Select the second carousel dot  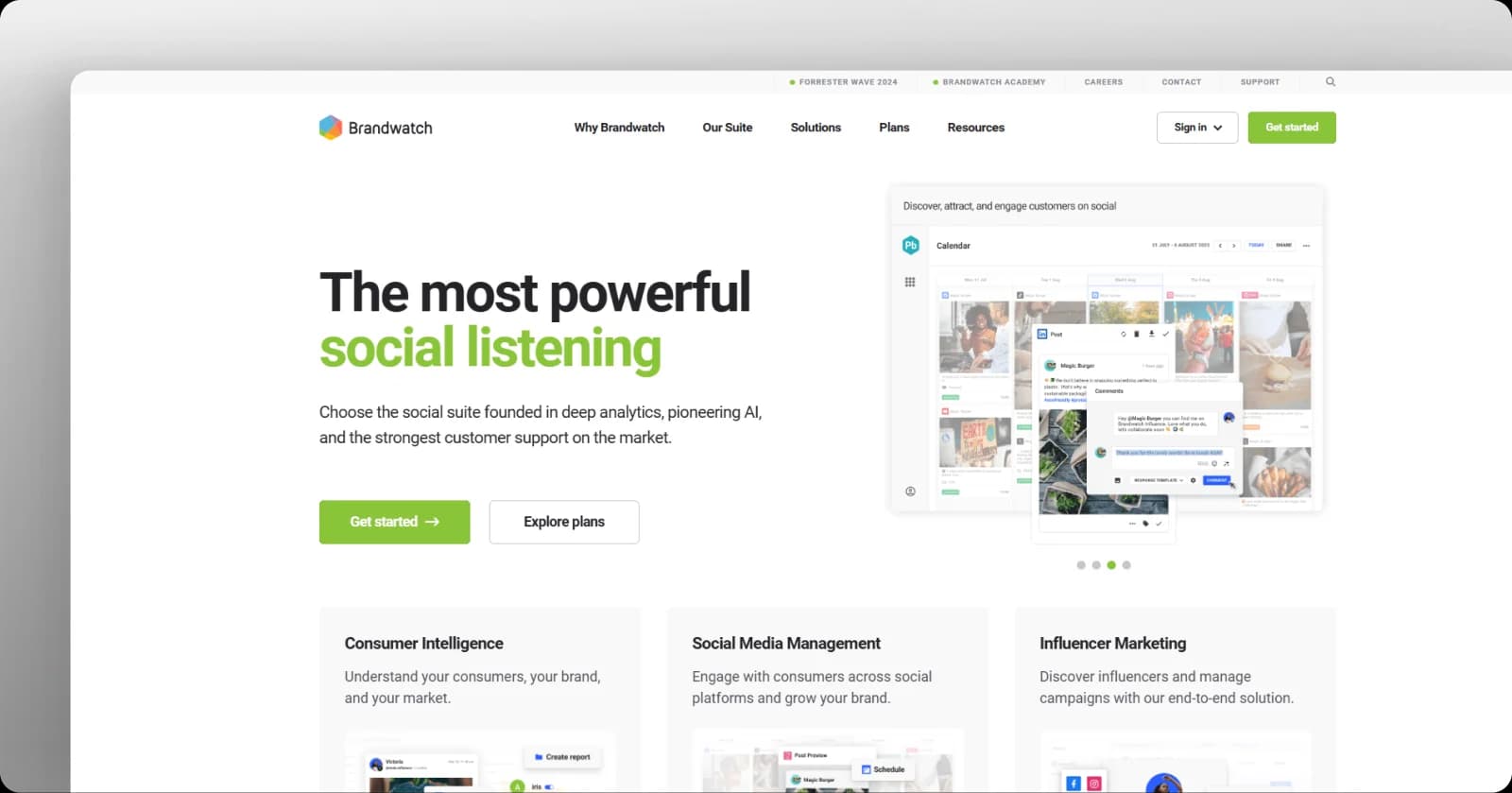click(x=1096, y=565)
